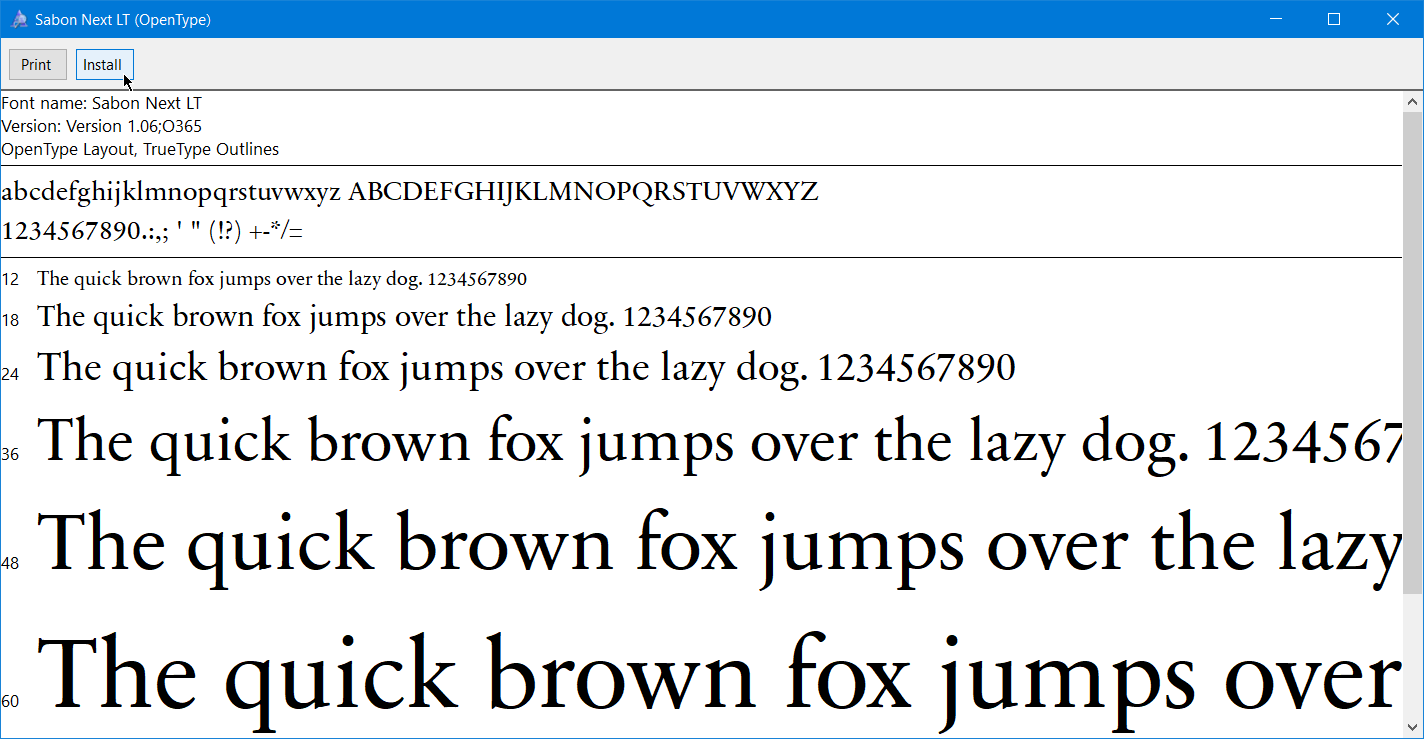Click the 'Font name: Sabon Next LT' line
The height and width of the screenshot is (739, 1424).
click(x=102, y=103)
